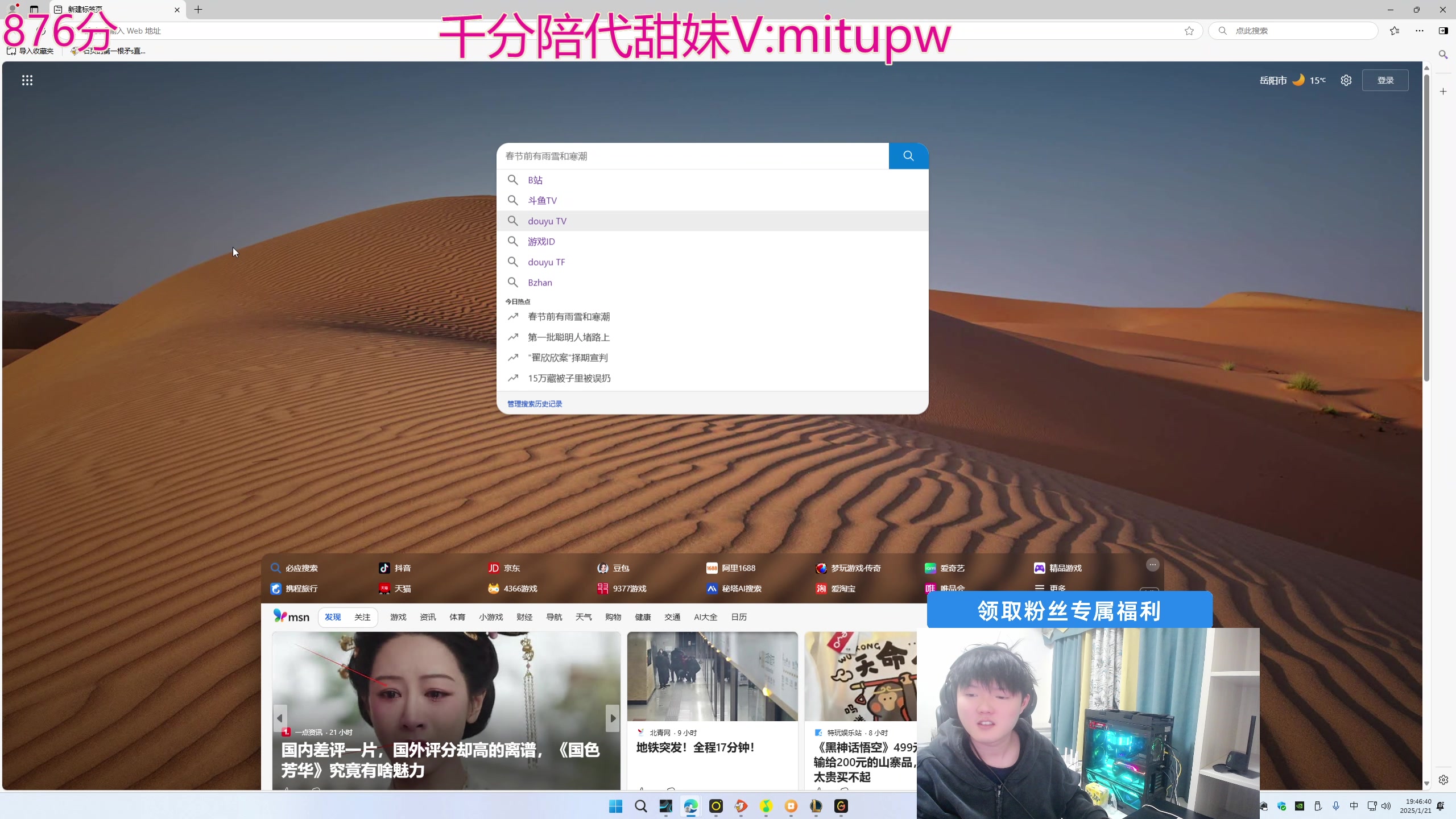Open the 必应搜索 quick link
This screenshot has height=819, width=1456.
tap(294, 568)
